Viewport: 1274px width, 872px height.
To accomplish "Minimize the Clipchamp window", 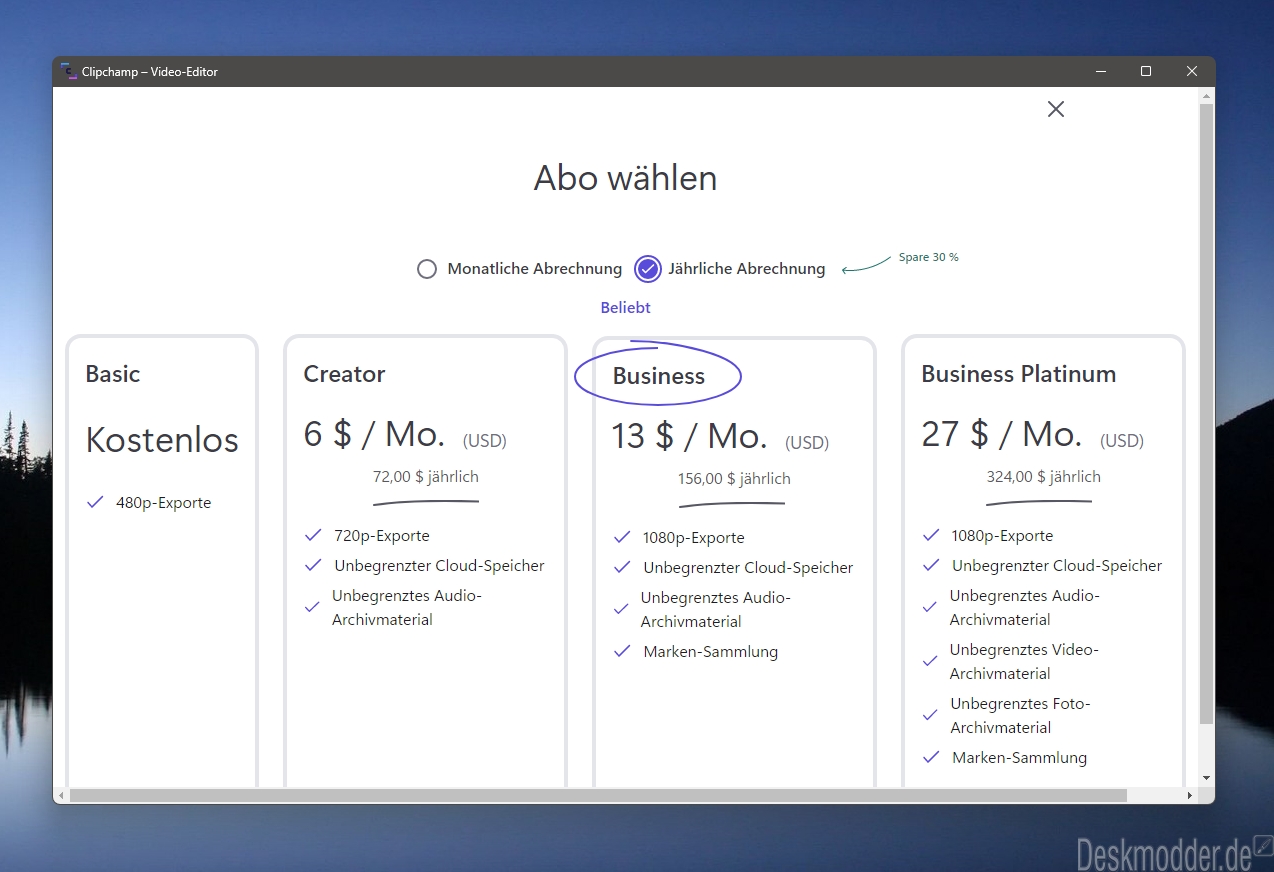I will point(1101,72).
